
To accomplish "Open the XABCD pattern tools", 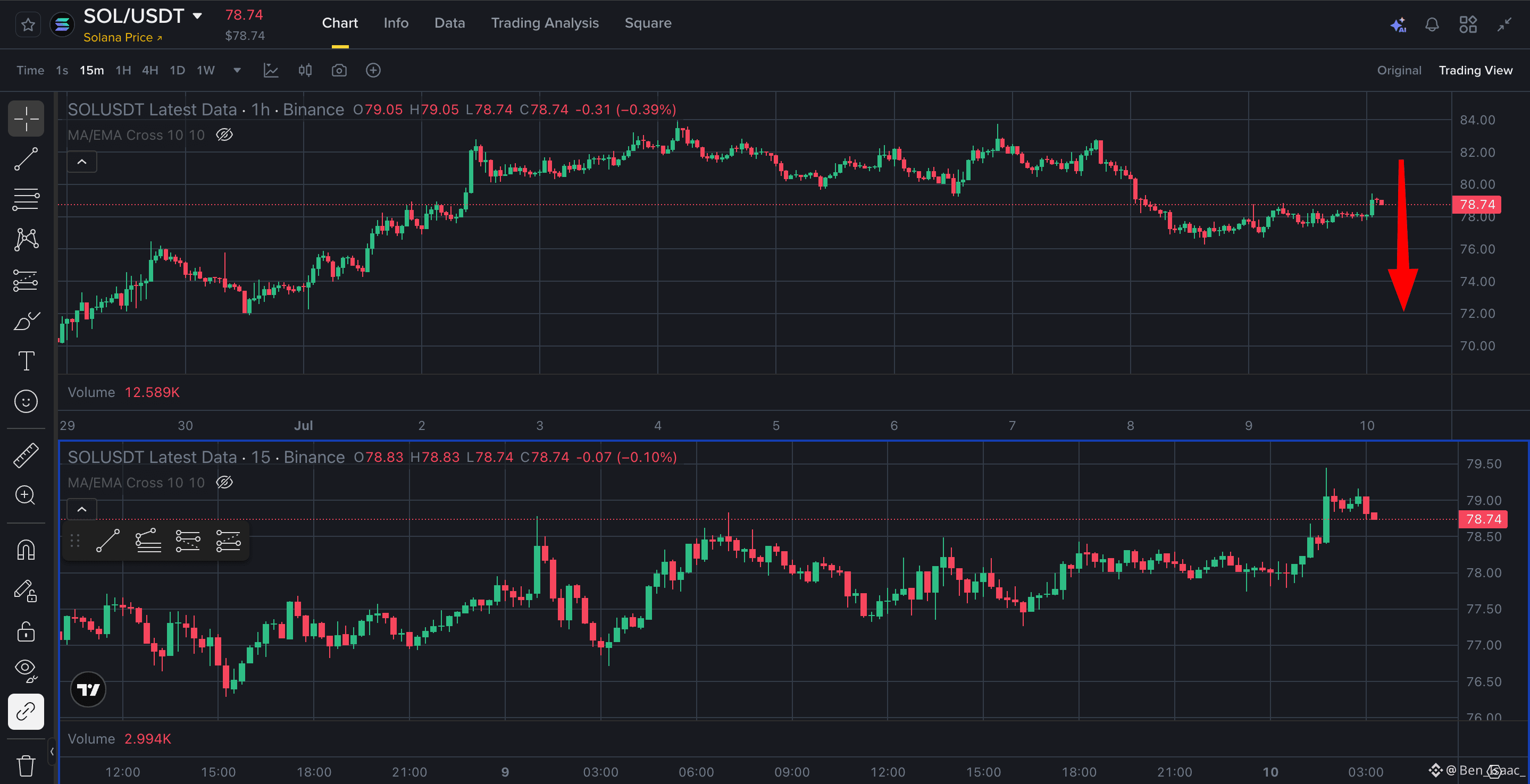I will [x=26, y=240].
